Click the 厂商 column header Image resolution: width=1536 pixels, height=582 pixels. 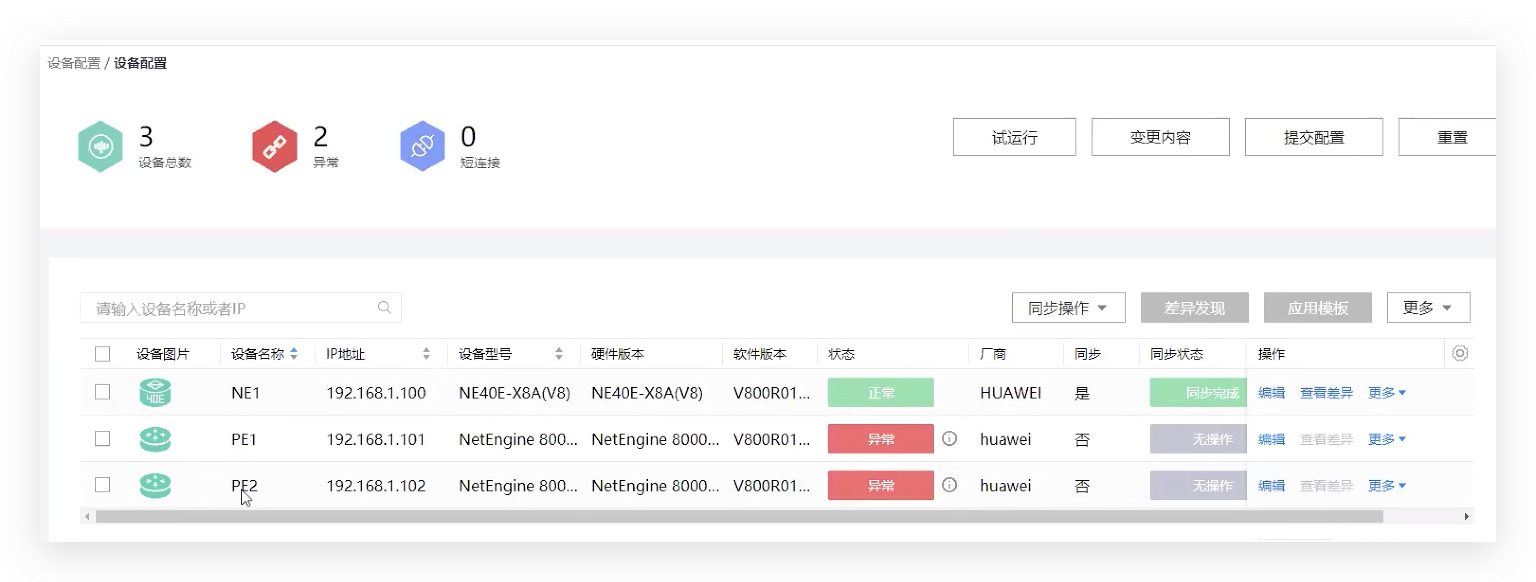(x=993, y=354)
